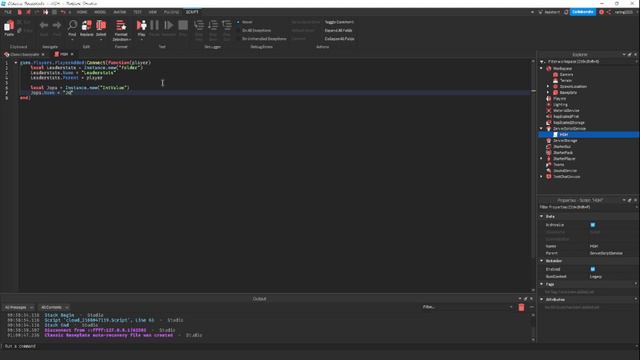
Task: Toggle the Archivable checkbox in Properties
Action: (593, 225)
